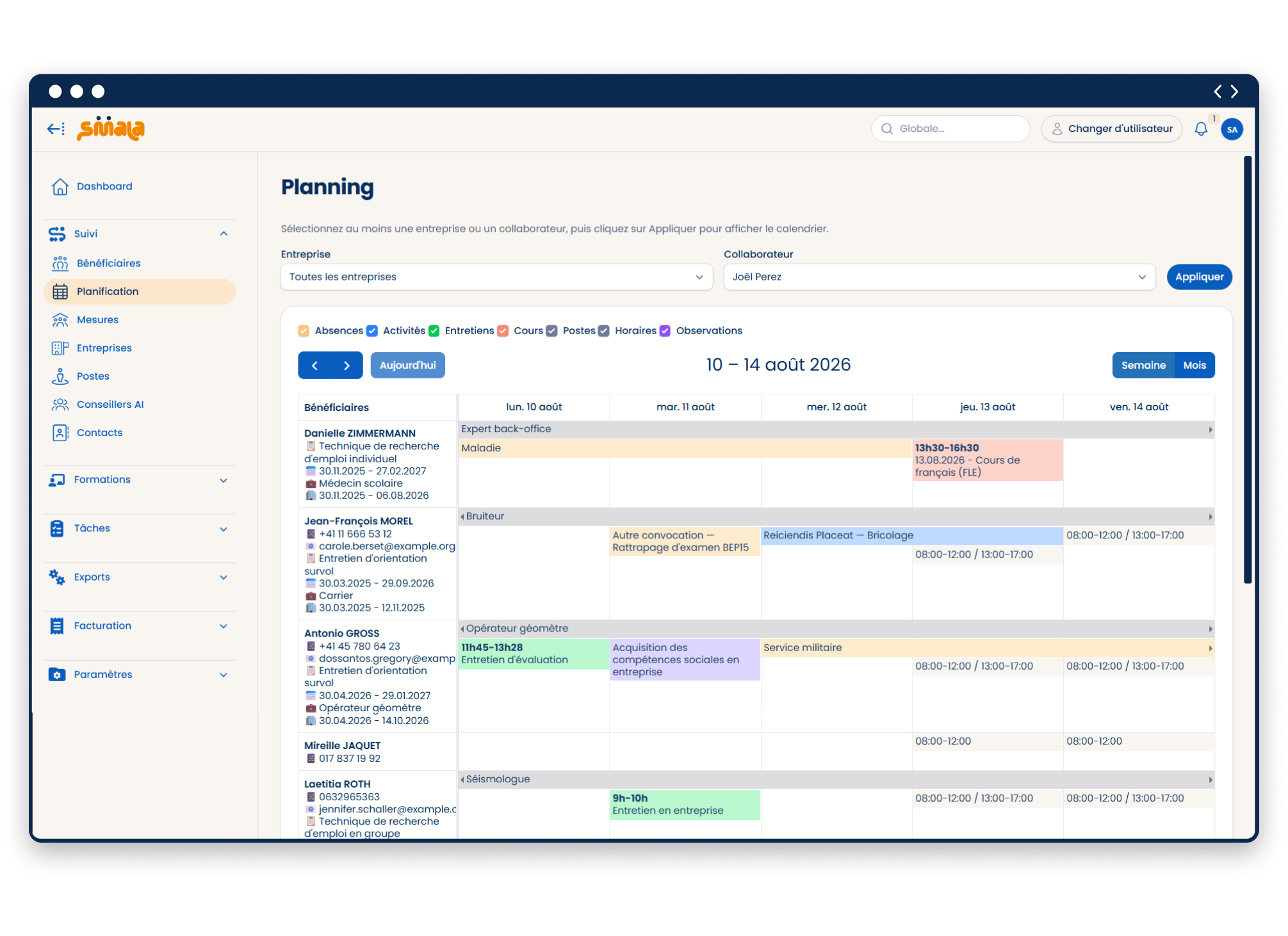Image resolution: width=1288 pixels, height=936 pixels.
Task: Click the Planification calendar icon
Action: click(x=60, y=291)
